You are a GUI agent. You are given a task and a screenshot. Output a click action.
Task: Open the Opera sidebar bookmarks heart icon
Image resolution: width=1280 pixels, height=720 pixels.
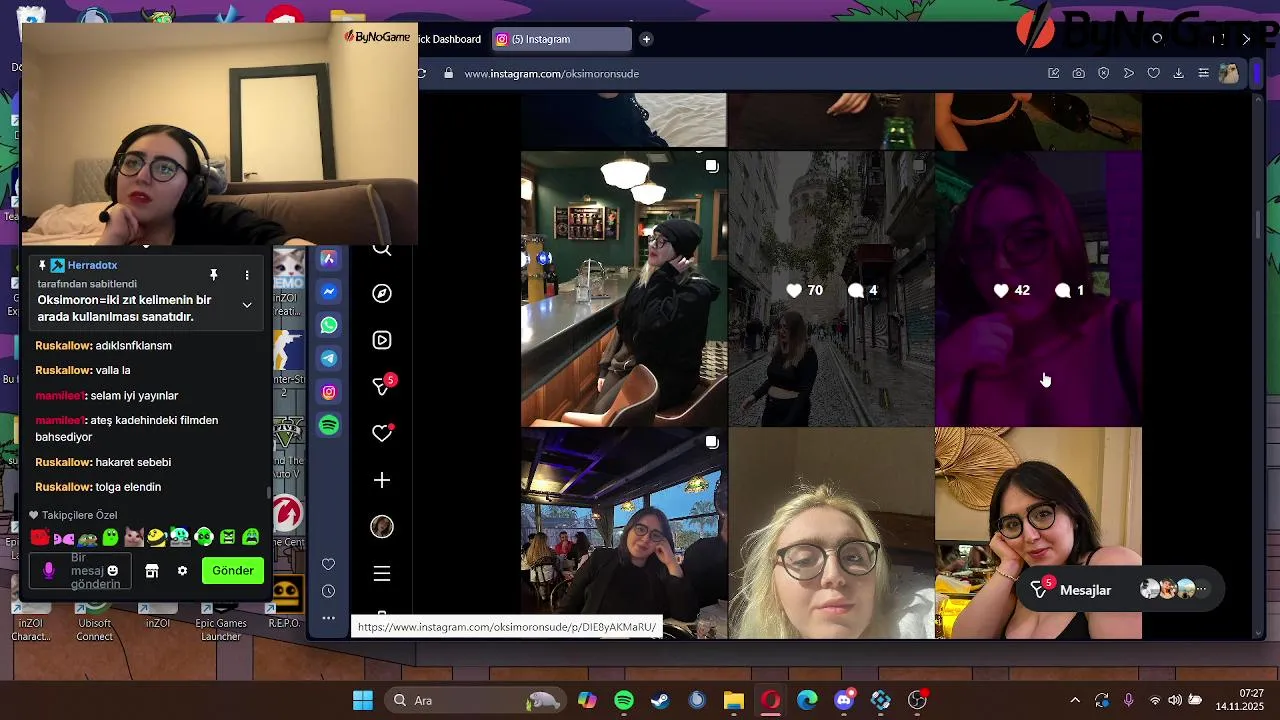(x=328, y=564)
